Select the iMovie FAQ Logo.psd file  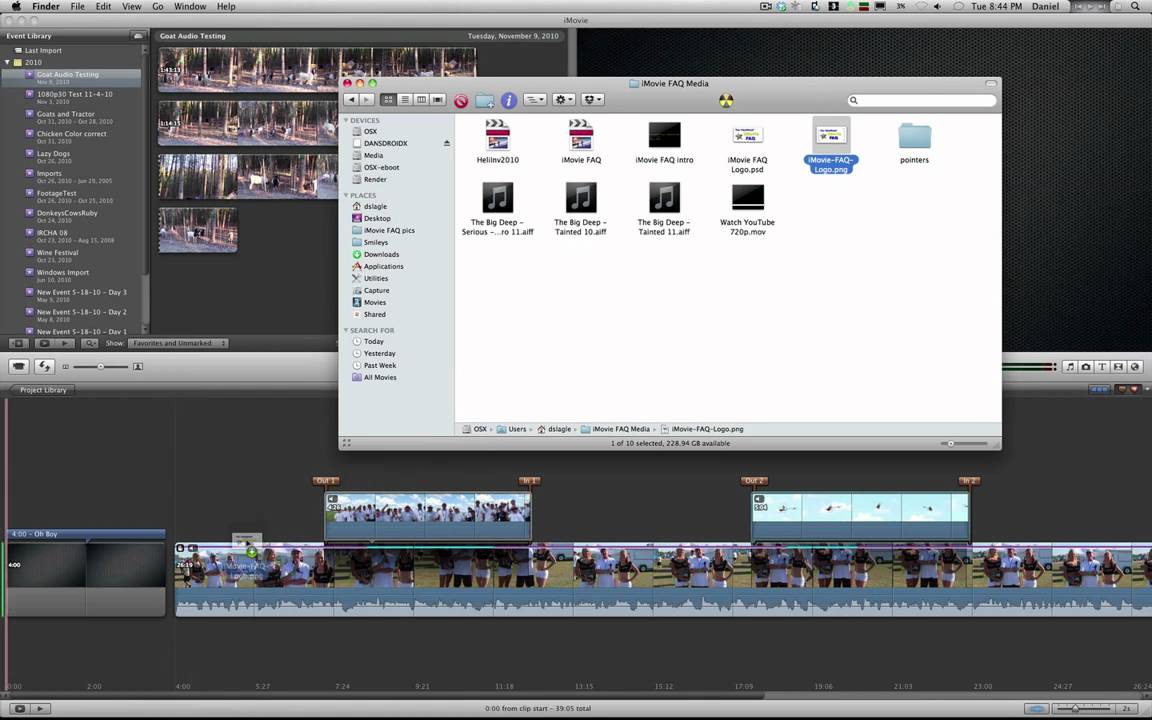coord(747,147)
